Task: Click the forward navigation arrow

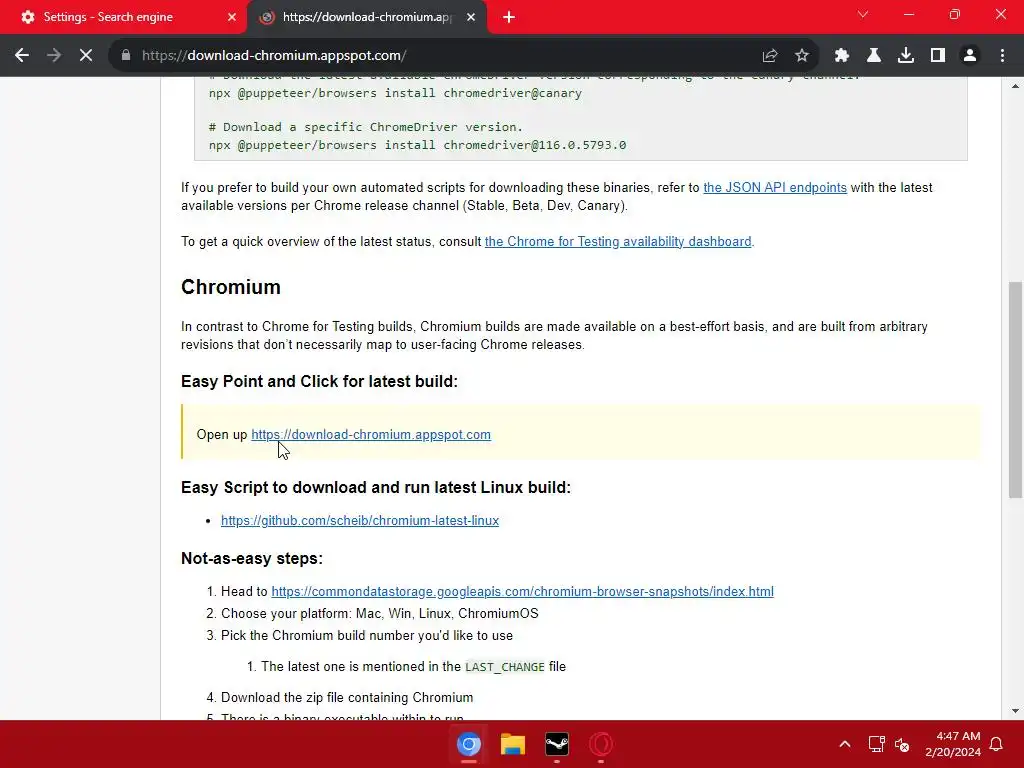Action: [x=54, y=56]
